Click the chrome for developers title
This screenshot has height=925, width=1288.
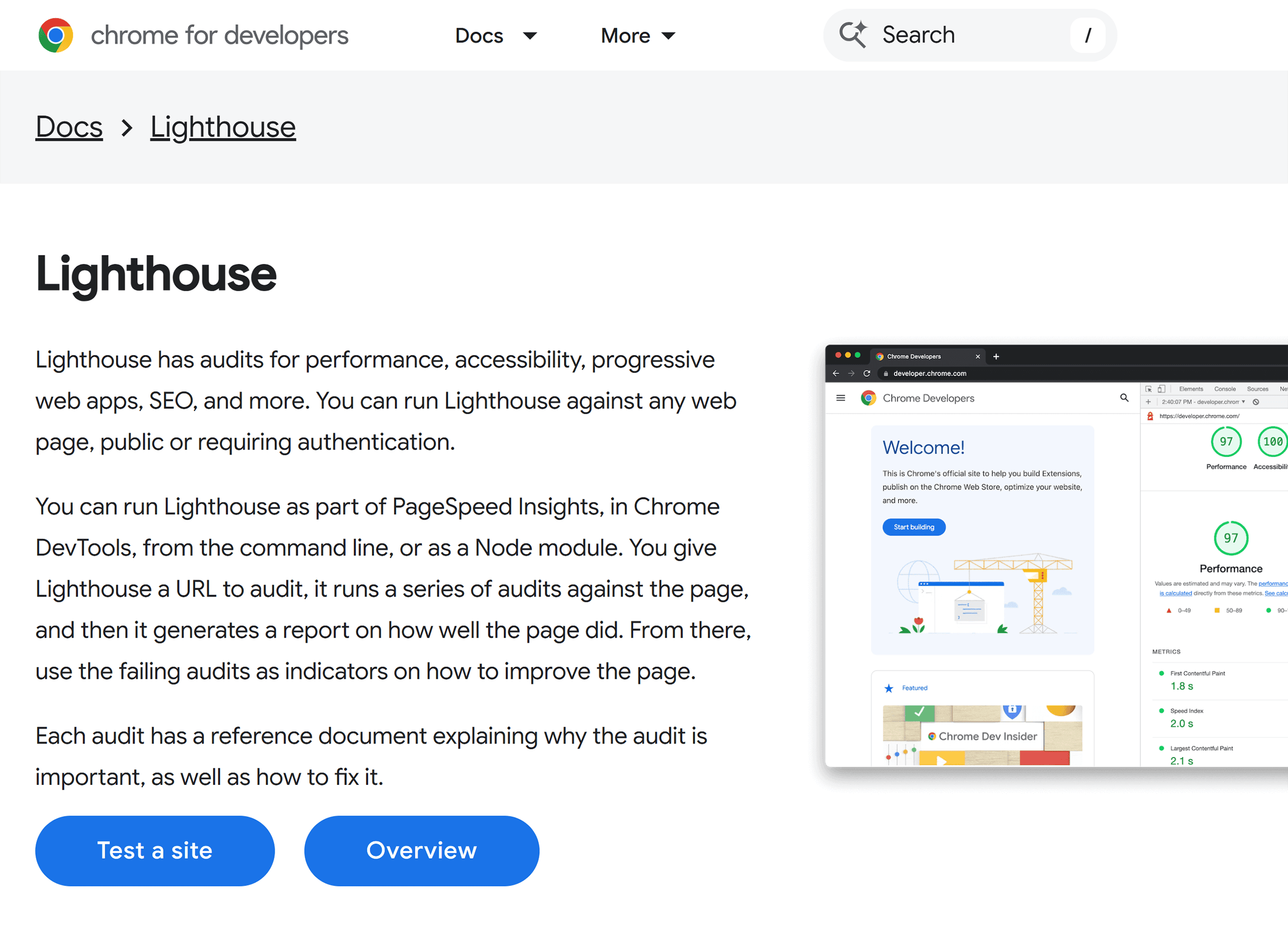219,36
